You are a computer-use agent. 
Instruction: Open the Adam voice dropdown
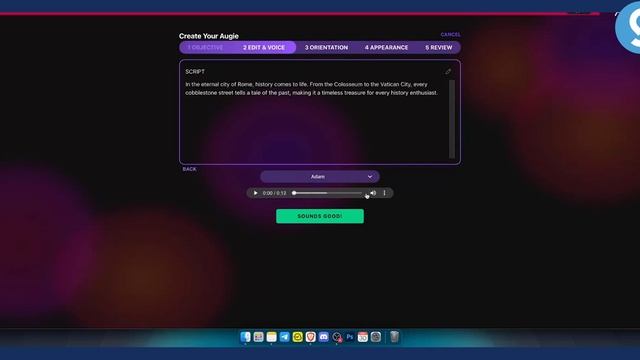pyautogui.click(x=320, y=177)
